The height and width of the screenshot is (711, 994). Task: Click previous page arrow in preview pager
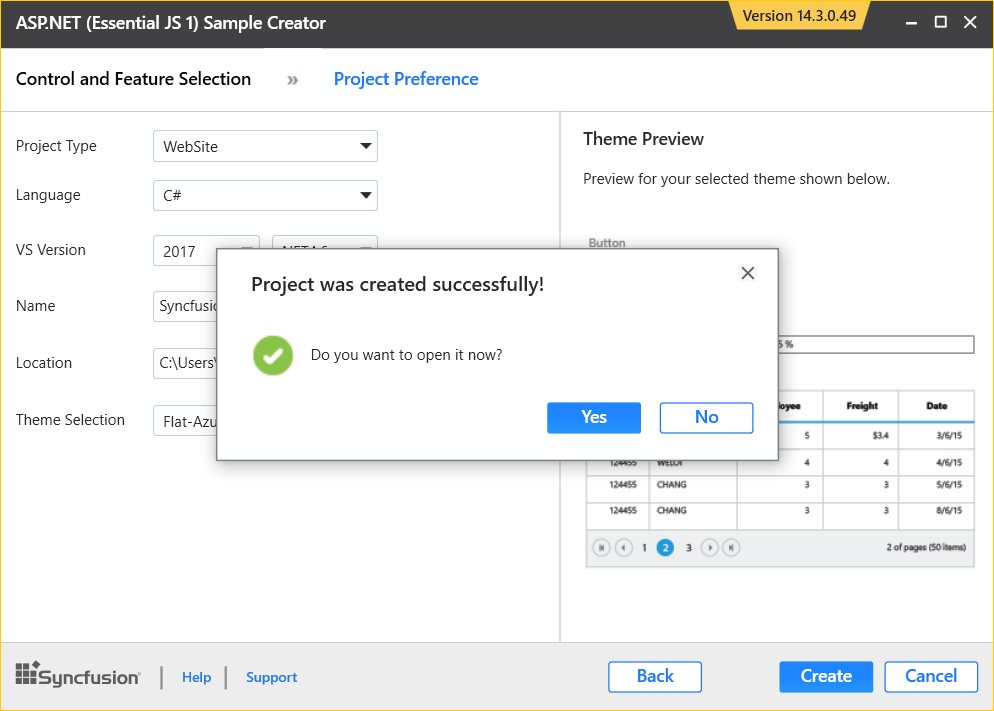pos(623,547)
